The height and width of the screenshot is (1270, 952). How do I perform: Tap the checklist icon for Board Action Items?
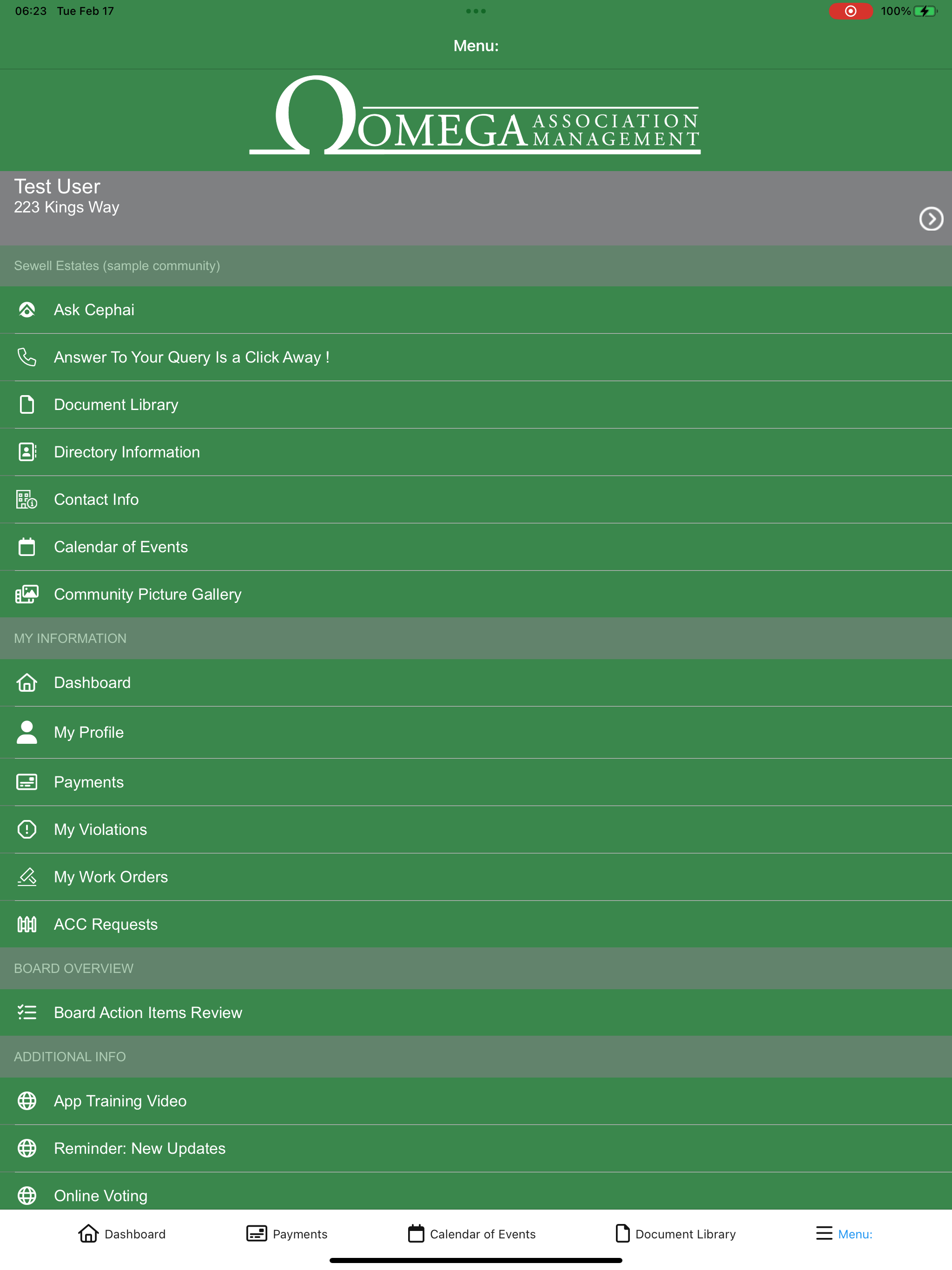27,1012
